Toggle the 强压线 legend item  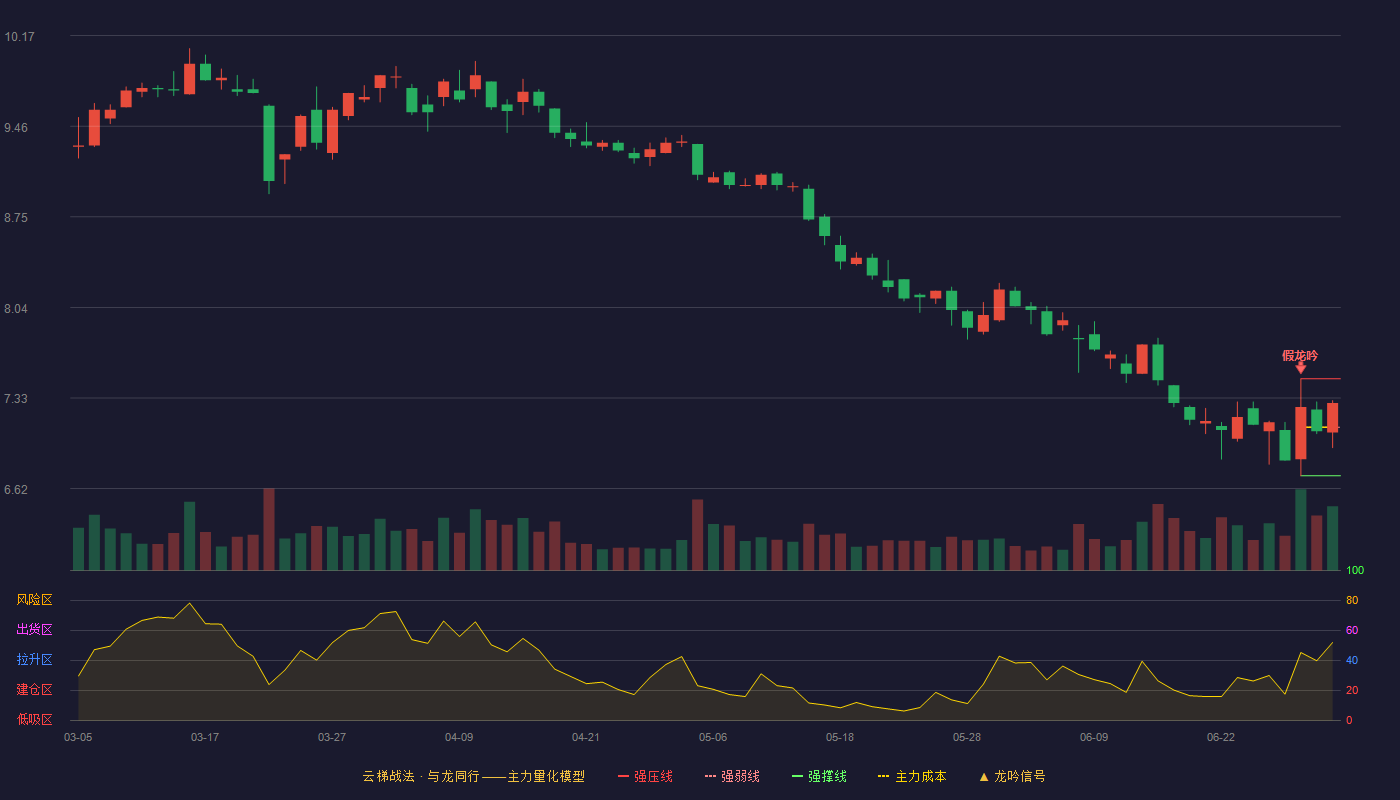(645, 776)
